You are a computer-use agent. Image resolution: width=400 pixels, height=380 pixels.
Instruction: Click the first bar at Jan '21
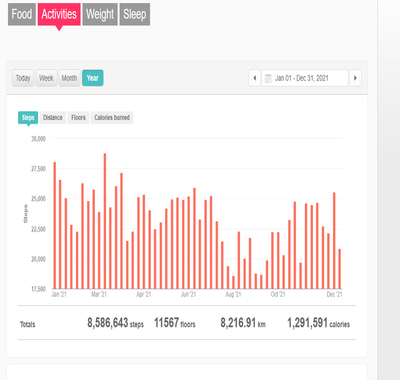click(55, 225)
